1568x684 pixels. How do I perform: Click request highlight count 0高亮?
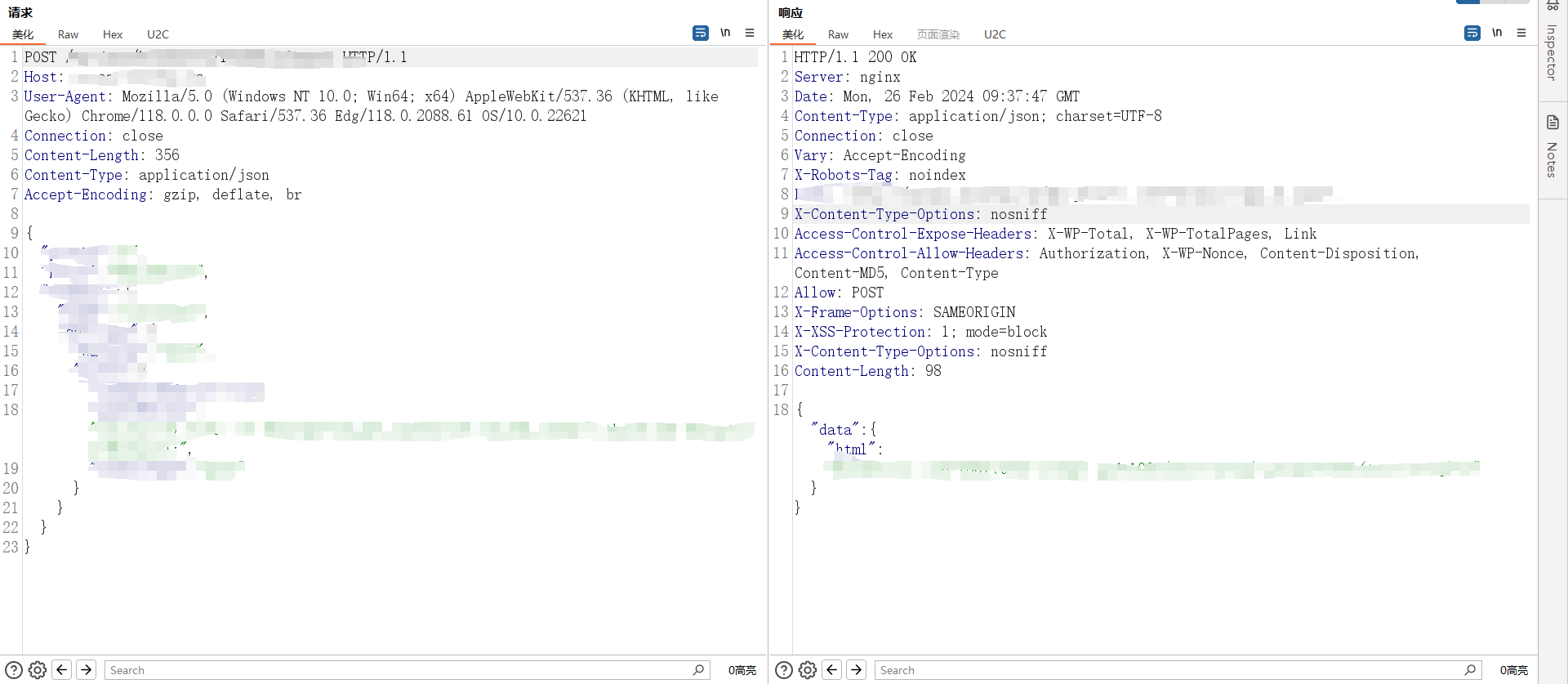[x=742, y=670]
